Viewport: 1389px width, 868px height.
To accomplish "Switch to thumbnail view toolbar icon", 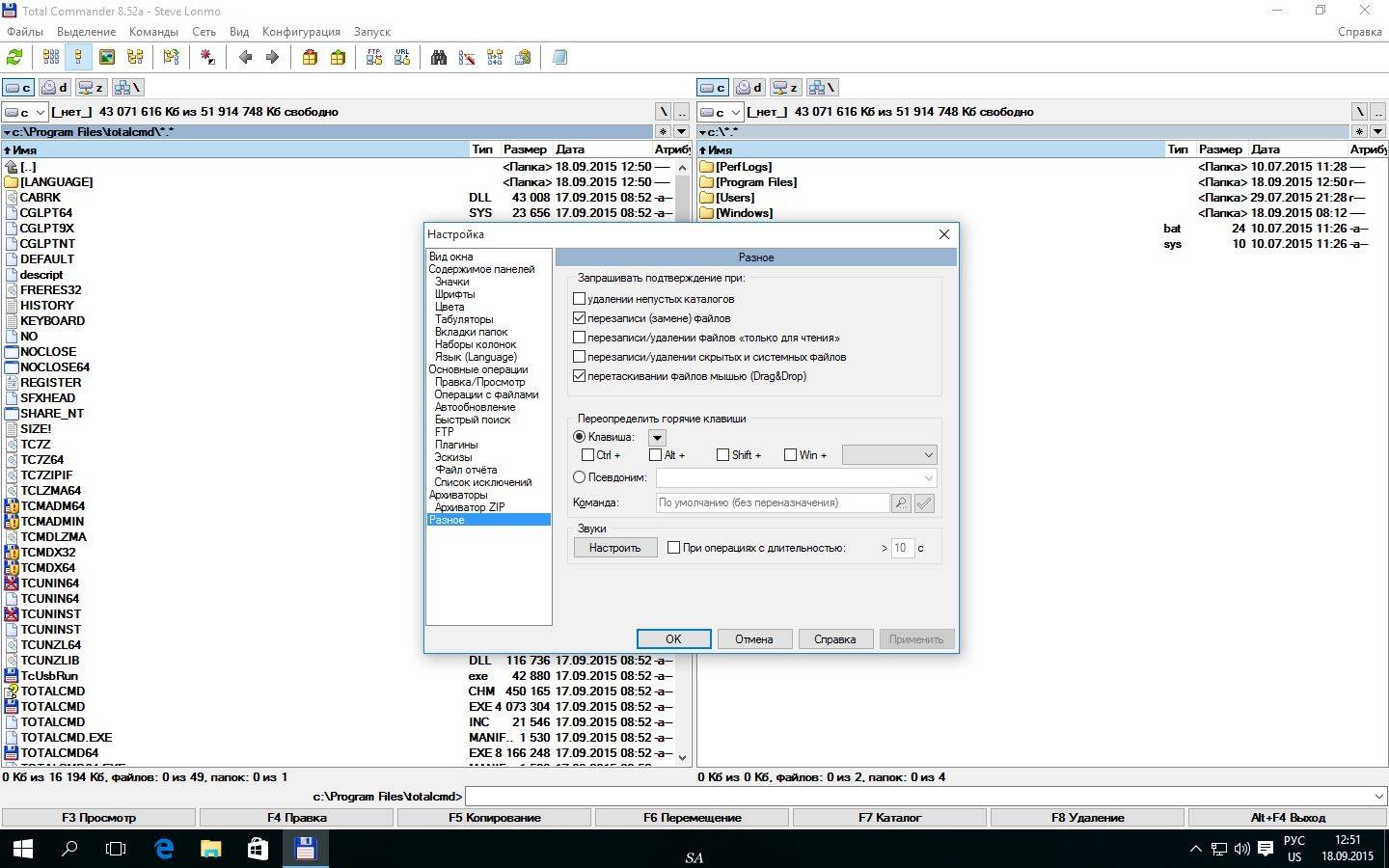I will pos(107,58).
